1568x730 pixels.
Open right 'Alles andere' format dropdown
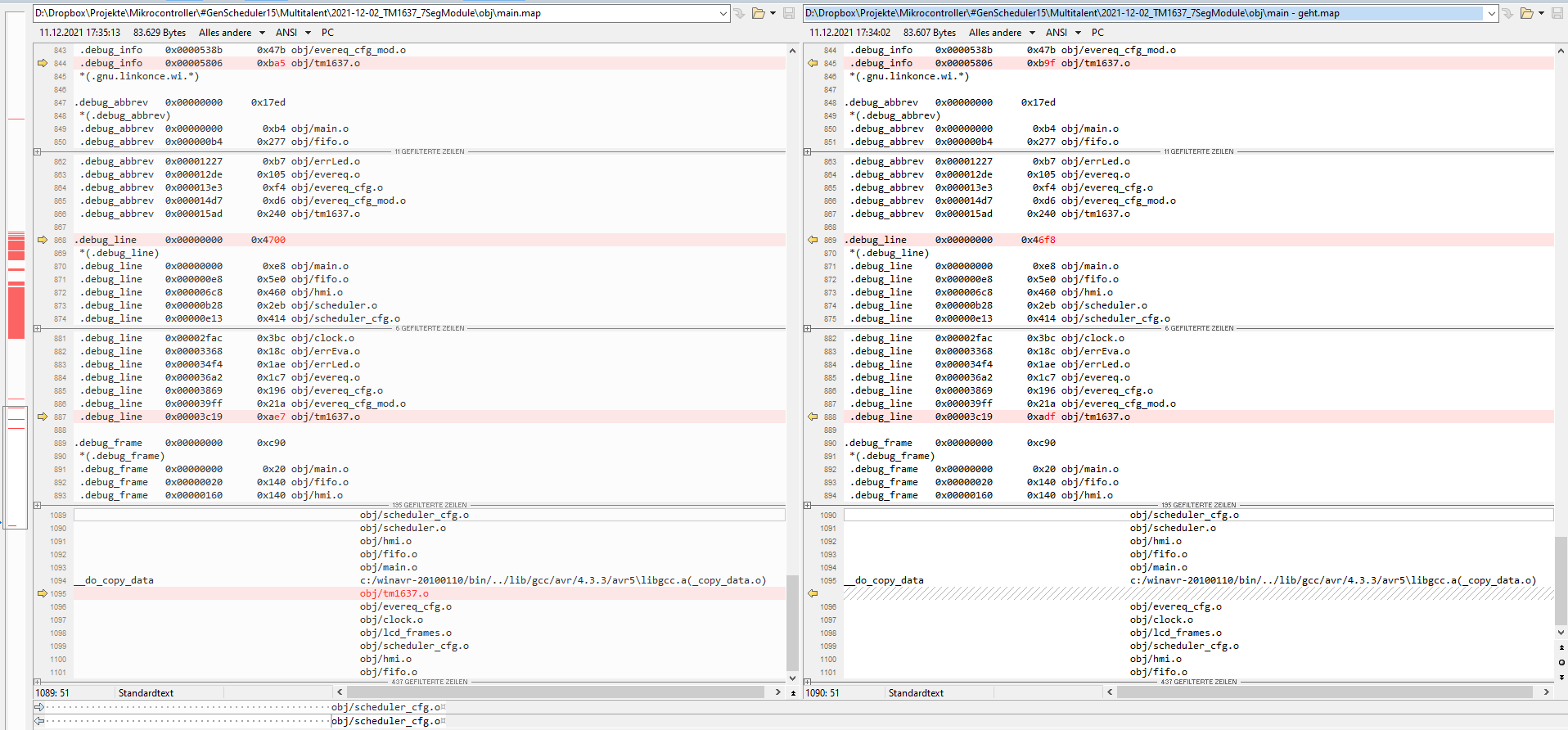tap(1032, 33)
